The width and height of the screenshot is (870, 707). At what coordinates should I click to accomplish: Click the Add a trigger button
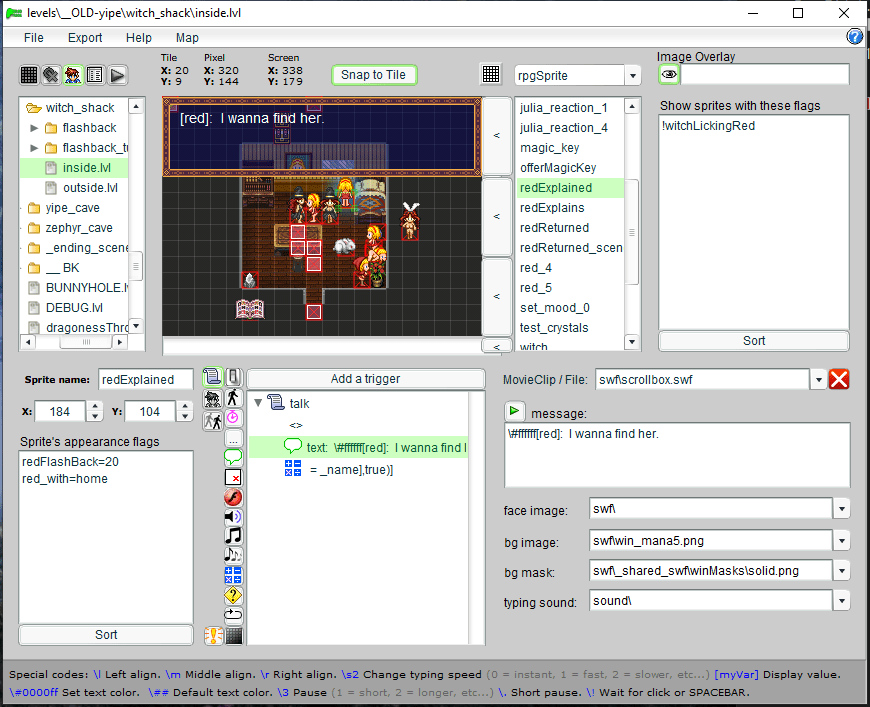[365, 379]
